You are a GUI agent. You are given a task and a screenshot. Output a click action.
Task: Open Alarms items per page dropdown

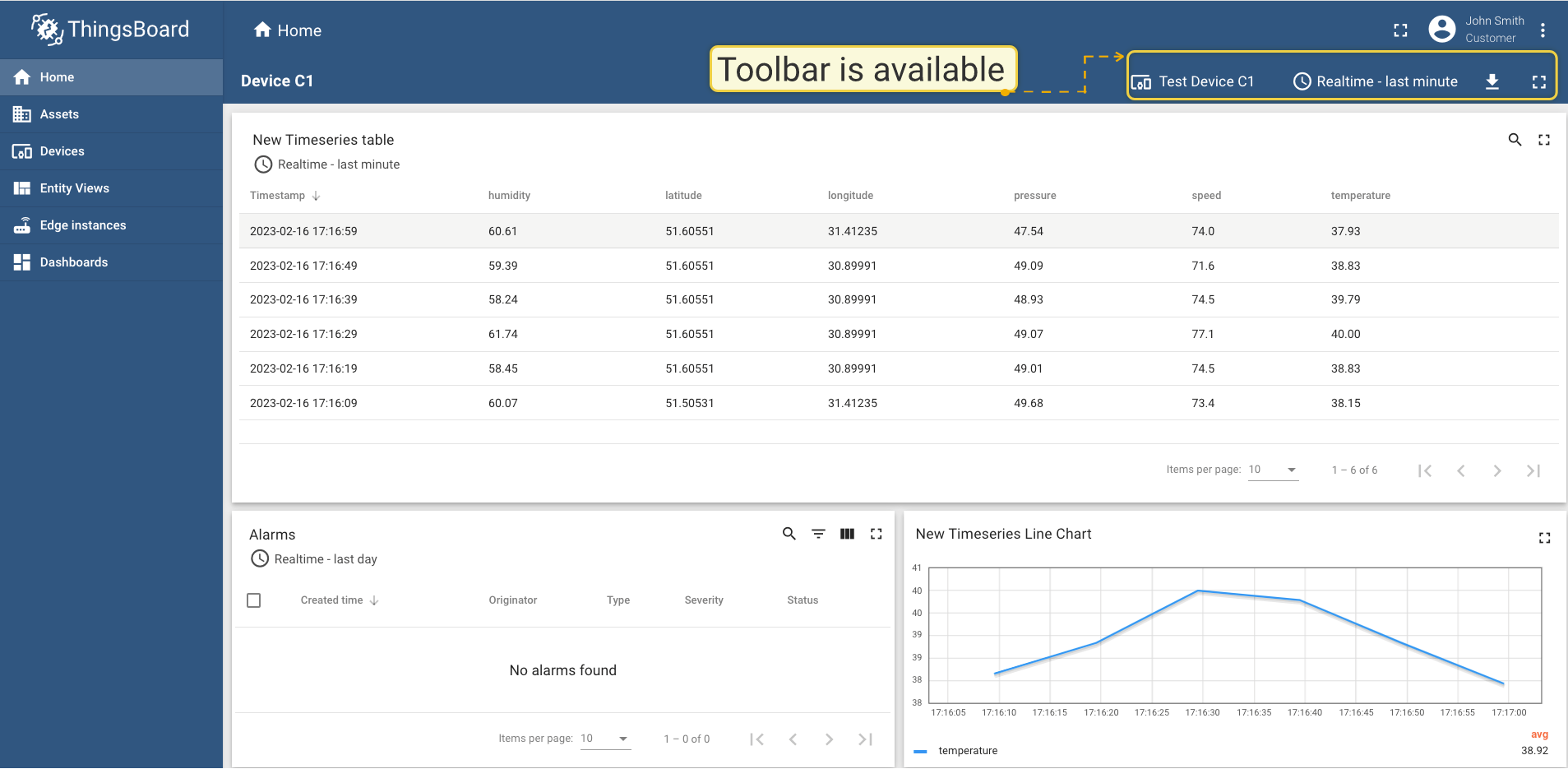pos(604,739)
